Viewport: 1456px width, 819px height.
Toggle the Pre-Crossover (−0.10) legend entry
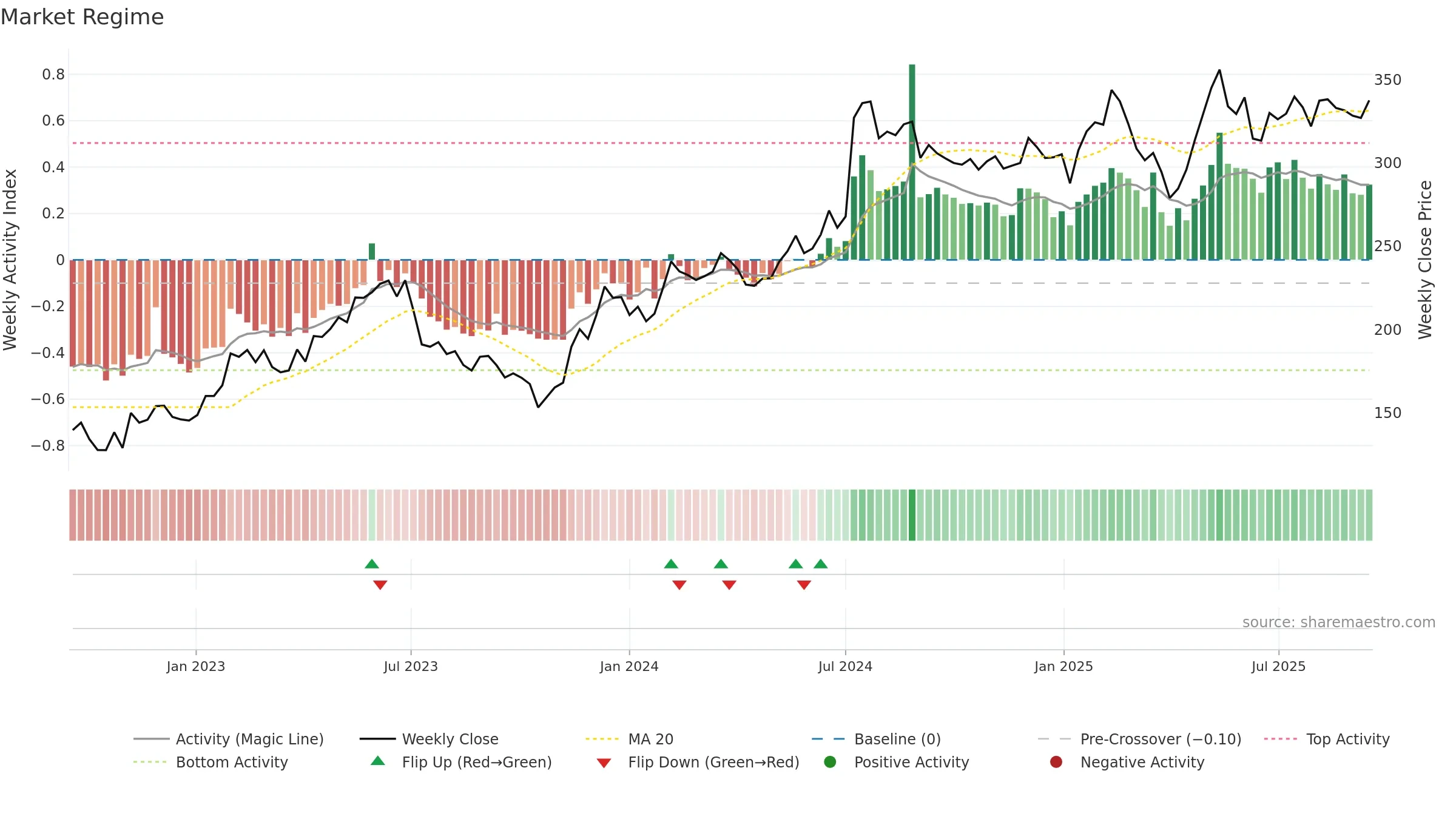(x=1139, y=739)
